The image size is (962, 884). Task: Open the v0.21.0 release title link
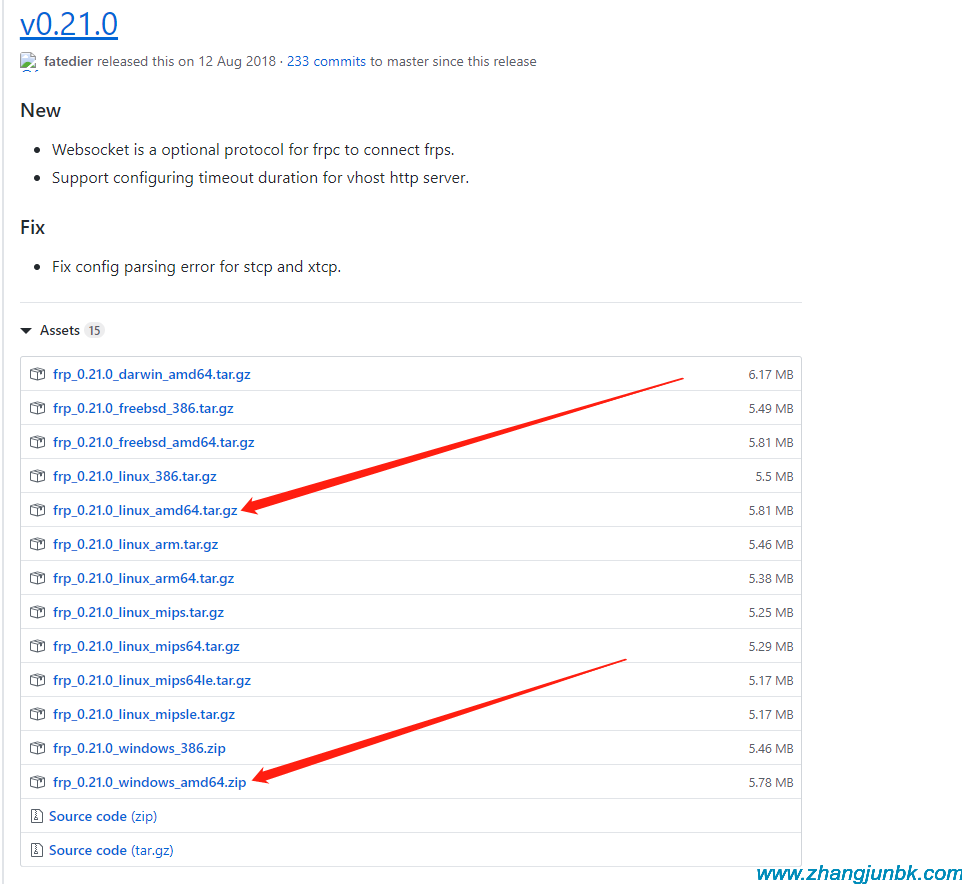click(x=69, y=22)
